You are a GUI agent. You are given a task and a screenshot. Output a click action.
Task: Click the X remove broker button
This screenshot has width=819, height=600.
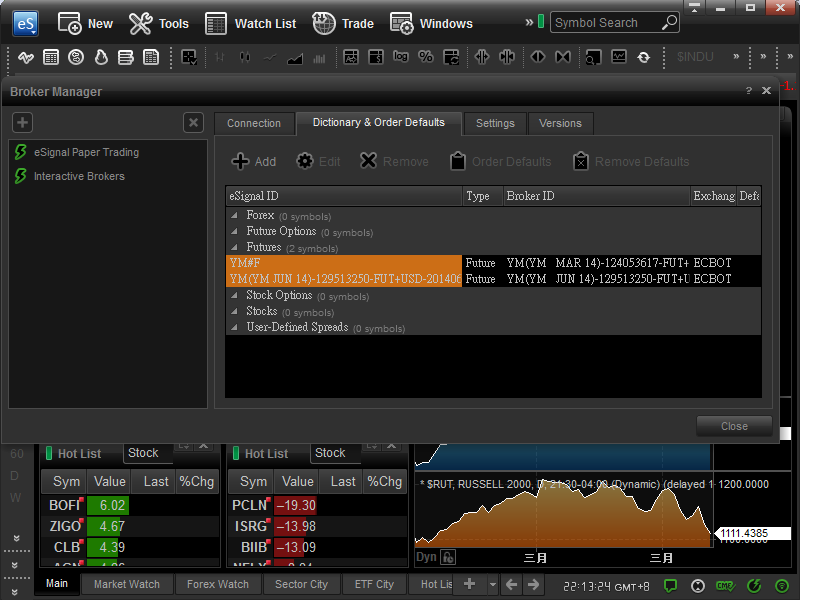tap(193, 123)
